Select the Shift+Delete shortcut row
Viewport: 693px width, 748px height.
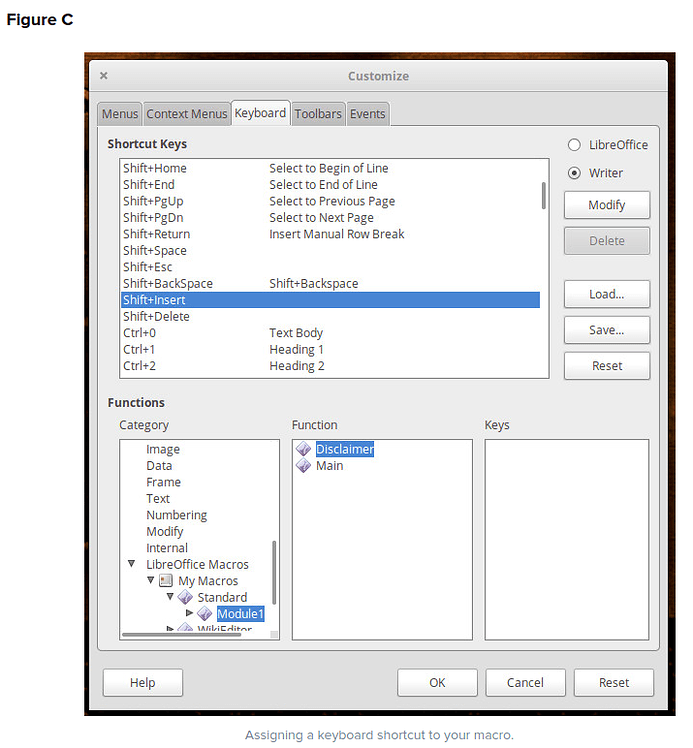[x=330, y=316]
